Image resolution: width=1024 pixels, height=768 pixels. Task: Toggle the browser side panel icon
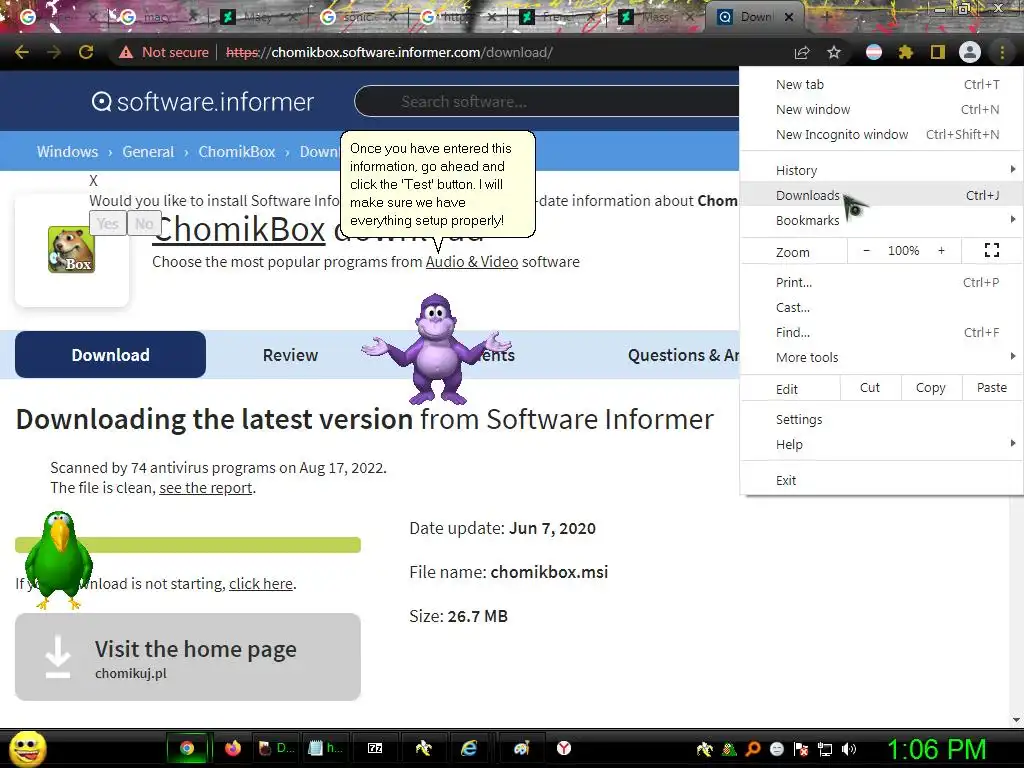tap(937, 52)
